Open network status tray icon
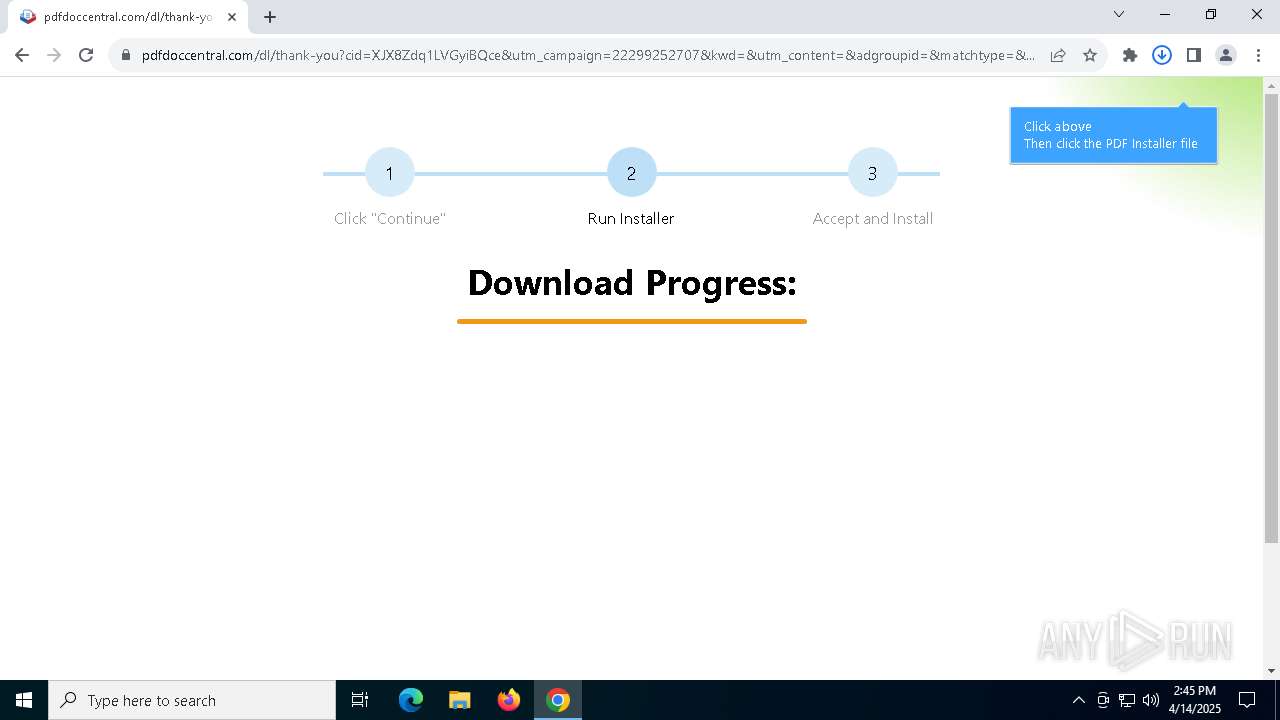The width and height of the screenshot is (1280, 720). (1127, 700)
